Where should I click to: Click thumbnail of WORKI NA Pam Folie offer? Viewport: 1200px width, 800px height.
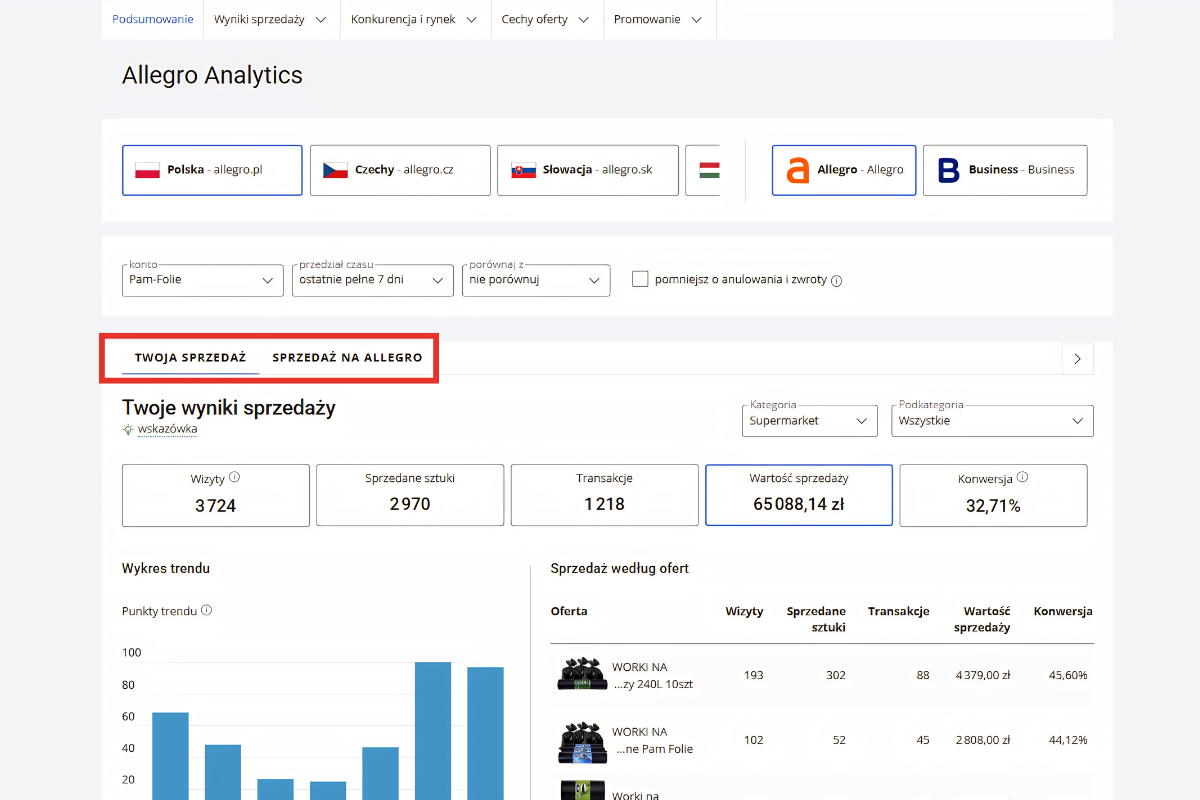pos(582,741)
